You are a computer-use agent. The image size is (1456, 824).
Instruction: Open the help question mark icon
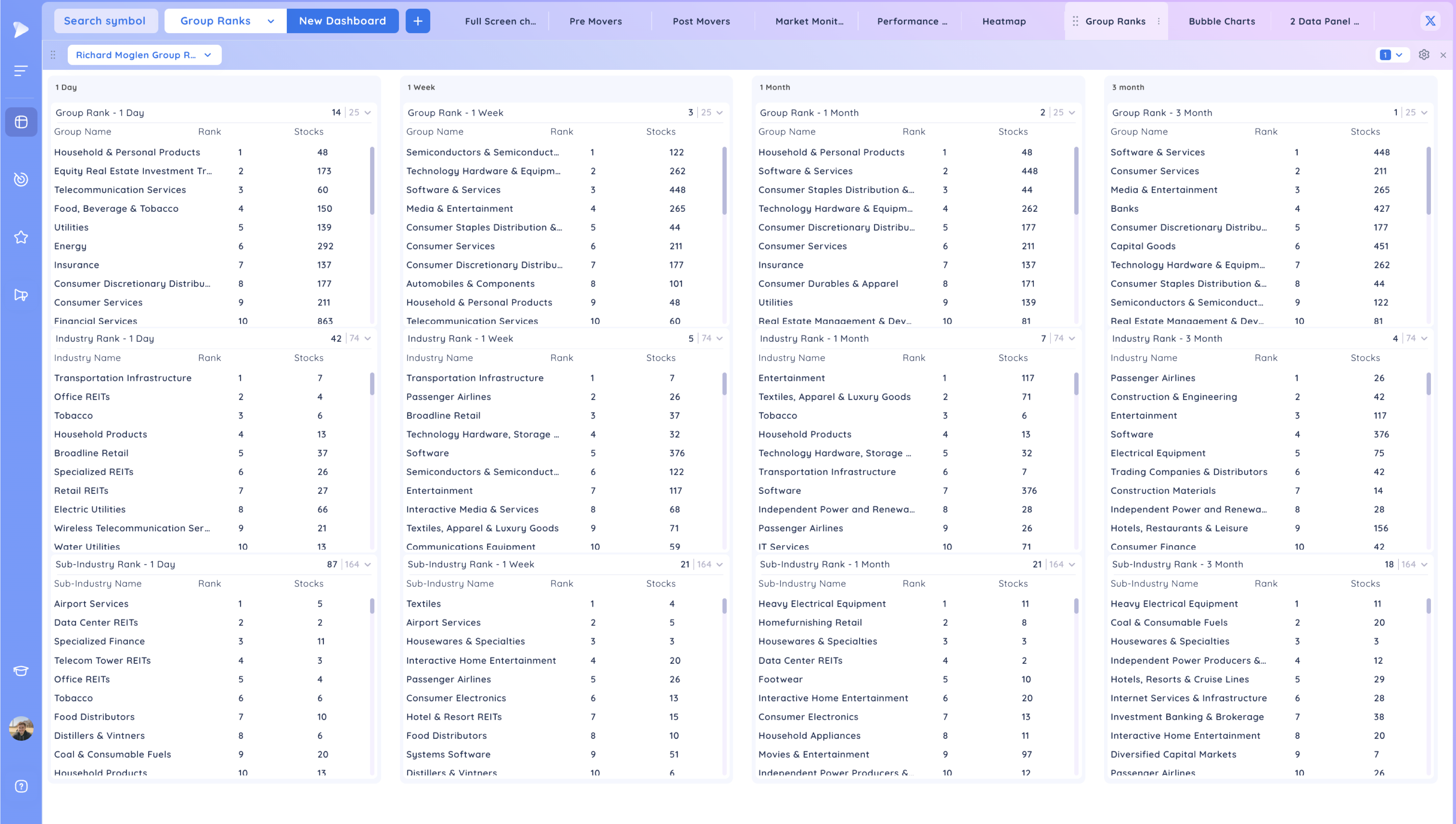[x=21, y=786]
